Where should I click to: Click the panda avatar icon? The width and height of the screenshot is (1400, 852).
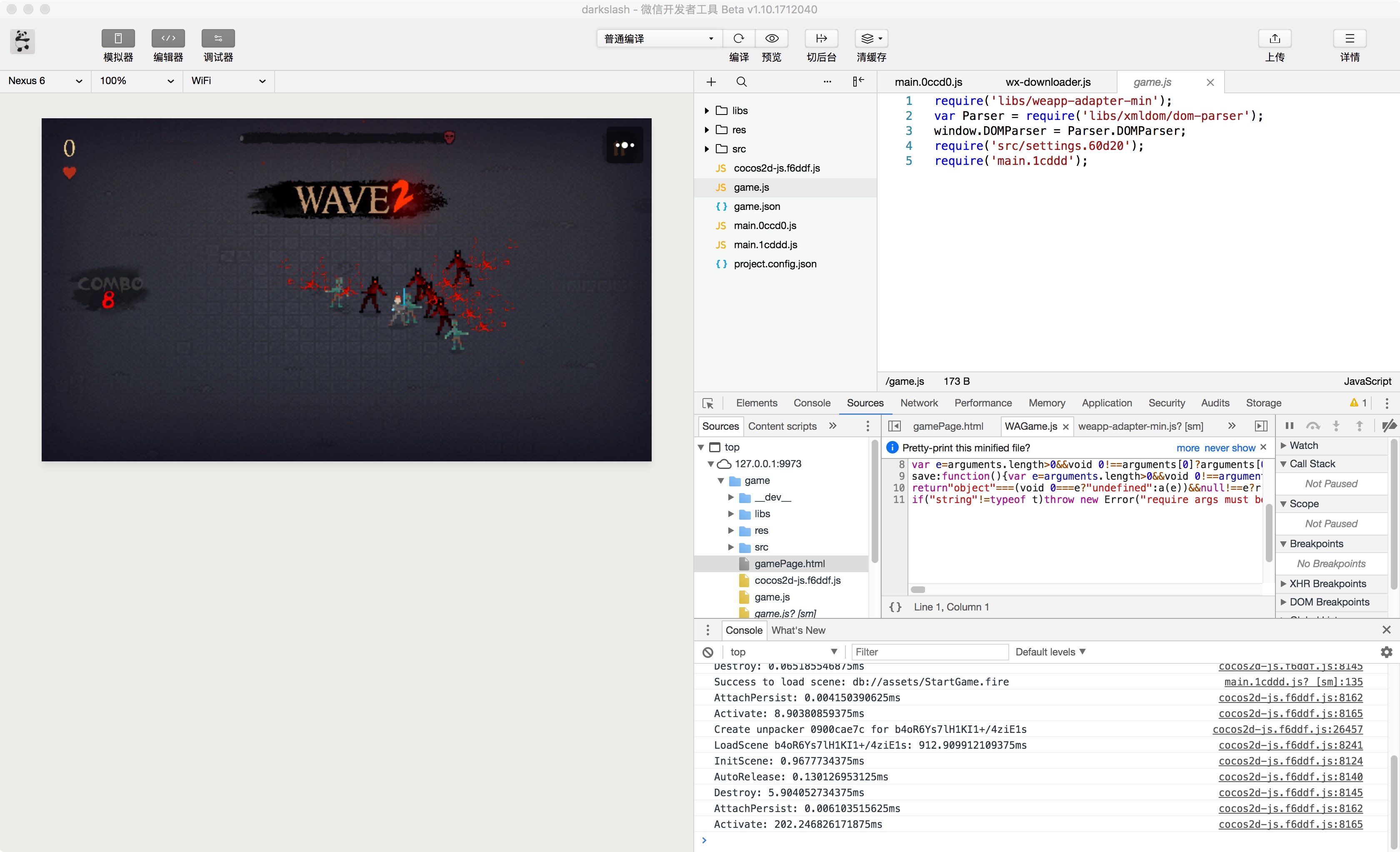point(22,42)
